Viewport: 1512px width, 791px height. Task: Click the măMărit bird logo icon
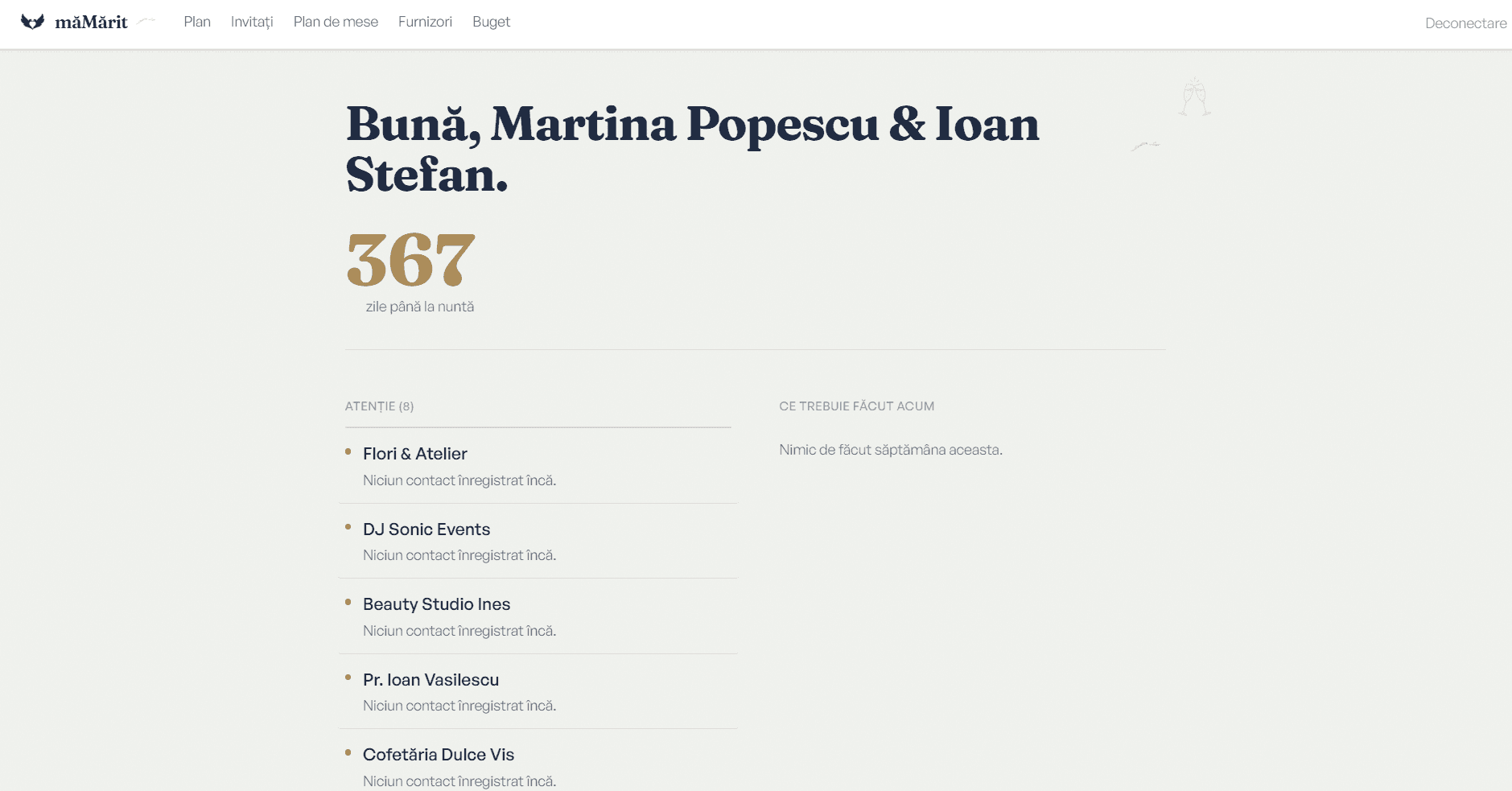coord(32,22)
